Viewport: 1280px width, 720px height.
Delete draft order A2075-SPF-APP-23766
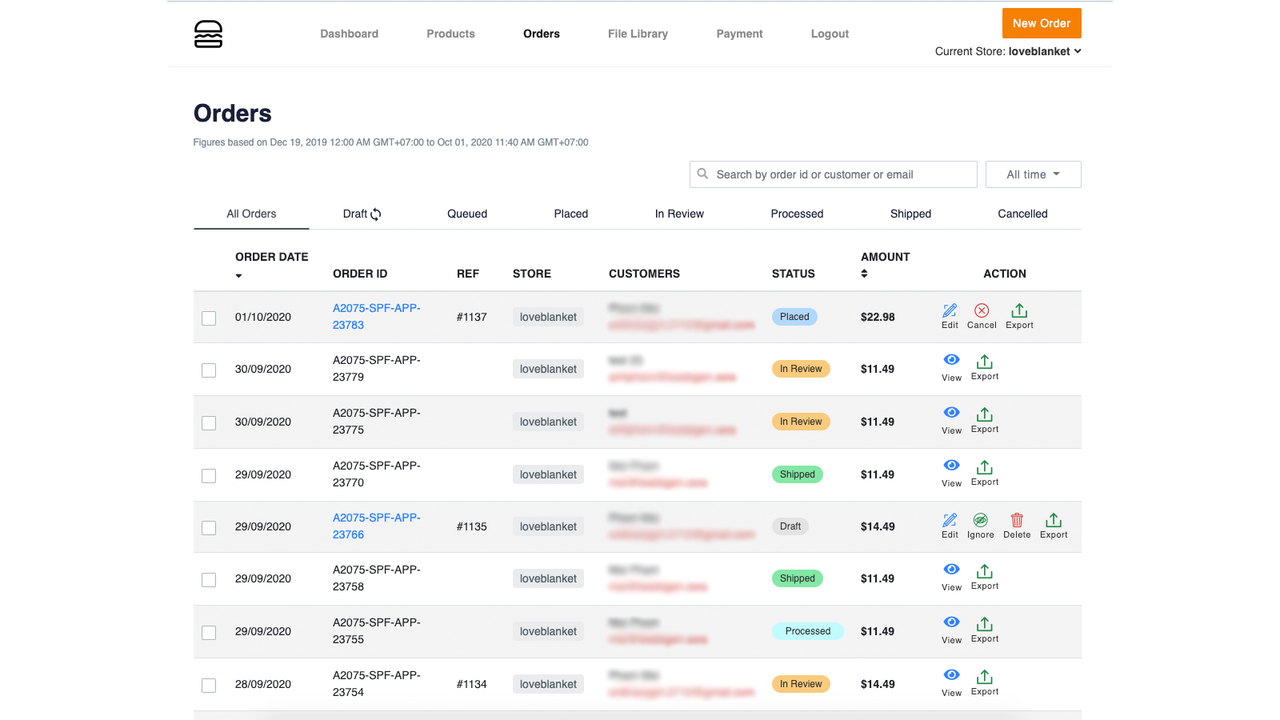tap(1016, 524)
